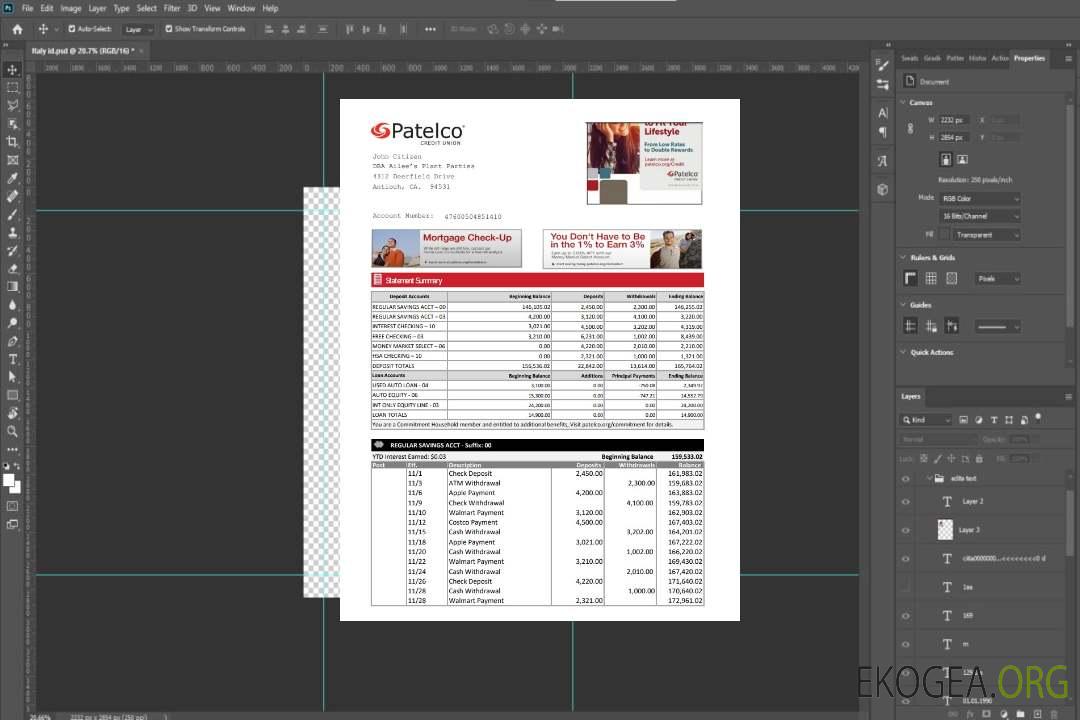This screenshot has height=720, width=1080.
Task: Toggle the grid button in Rulers & Grids
Action: 931,278
